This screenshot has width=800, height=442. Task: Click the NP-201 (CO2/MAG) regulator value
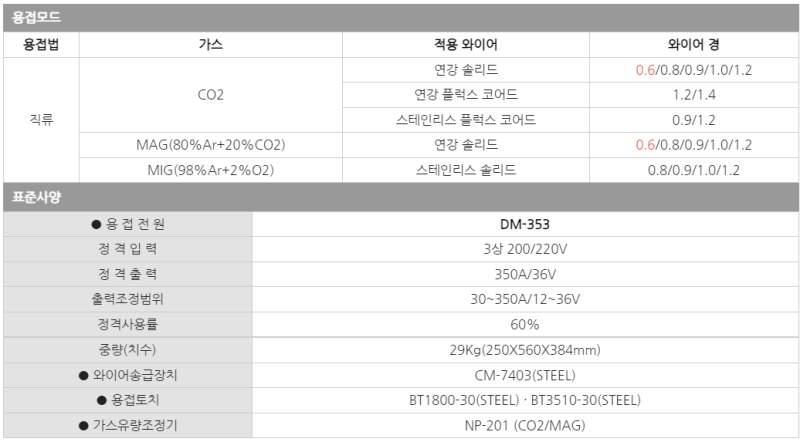(x=525, y=426)
